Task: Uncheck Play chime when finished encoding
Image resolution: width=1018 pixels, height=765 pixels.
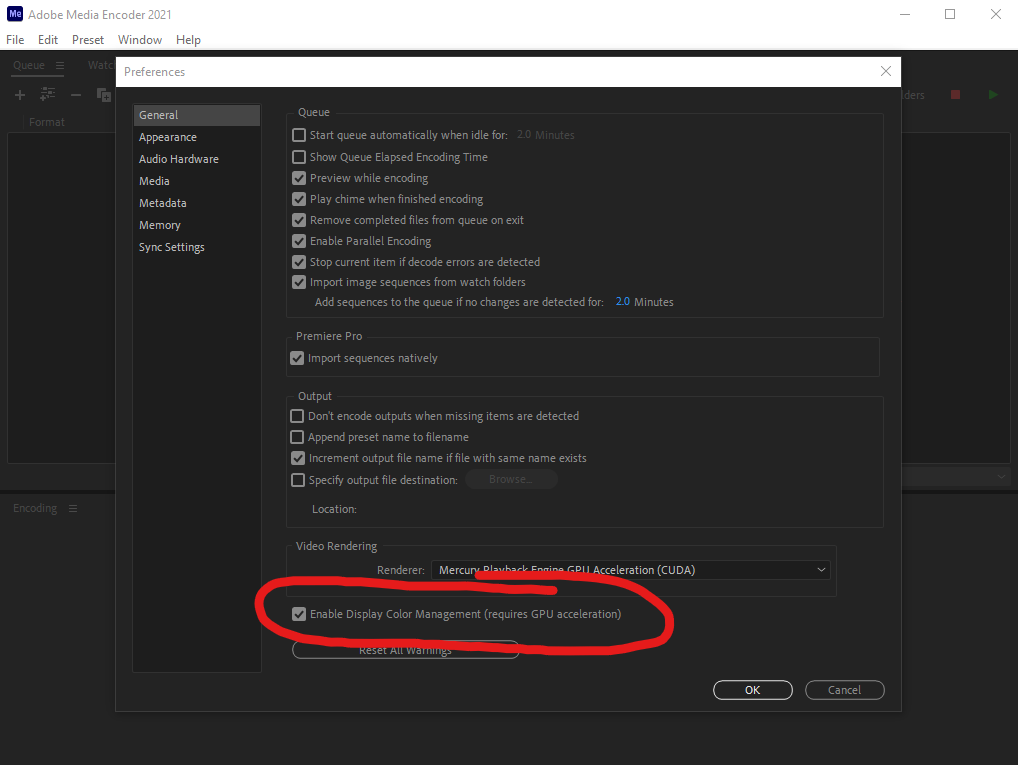Action: (298, 199)
